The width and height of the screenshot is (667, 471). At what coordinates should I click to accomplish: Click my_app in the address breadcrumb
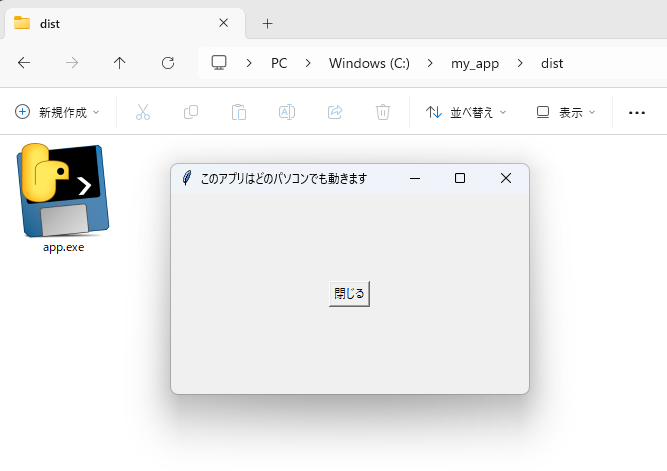point(474,63)
